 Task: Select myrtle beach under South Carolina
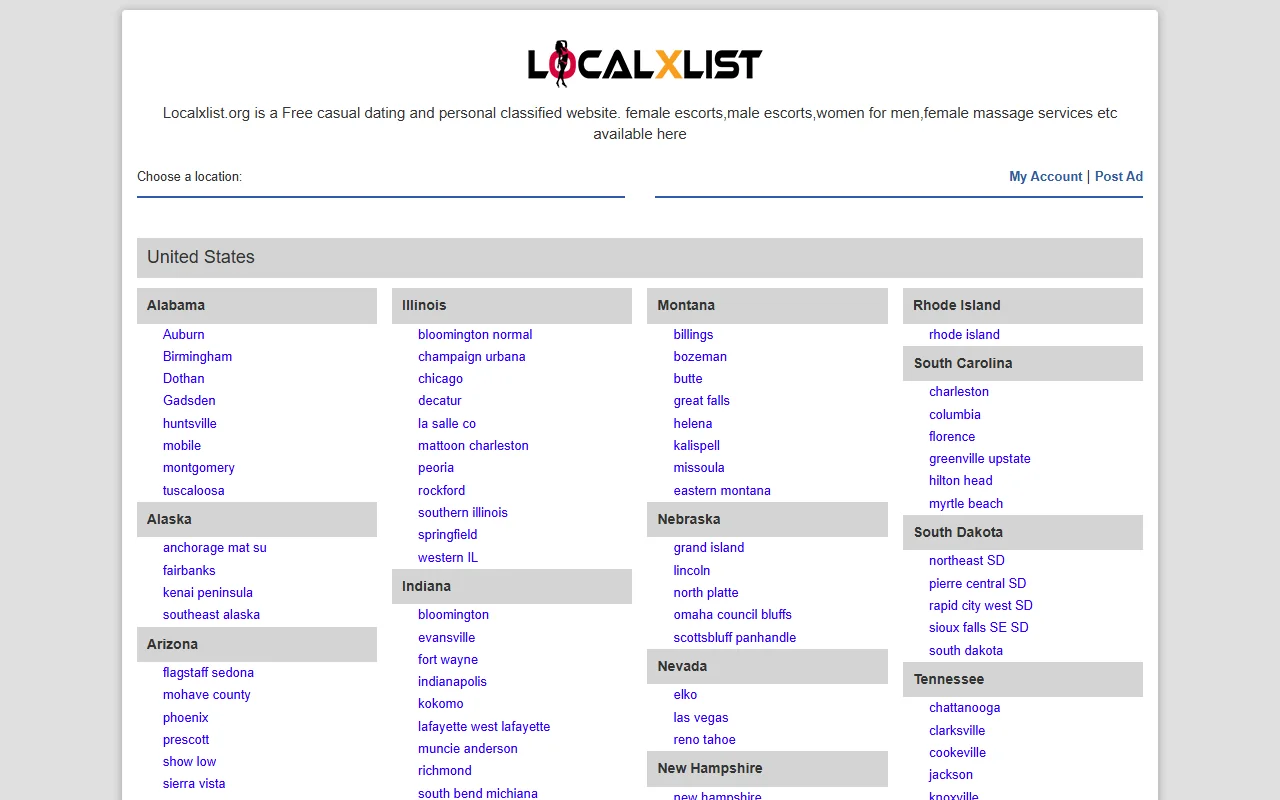point(966,503)
